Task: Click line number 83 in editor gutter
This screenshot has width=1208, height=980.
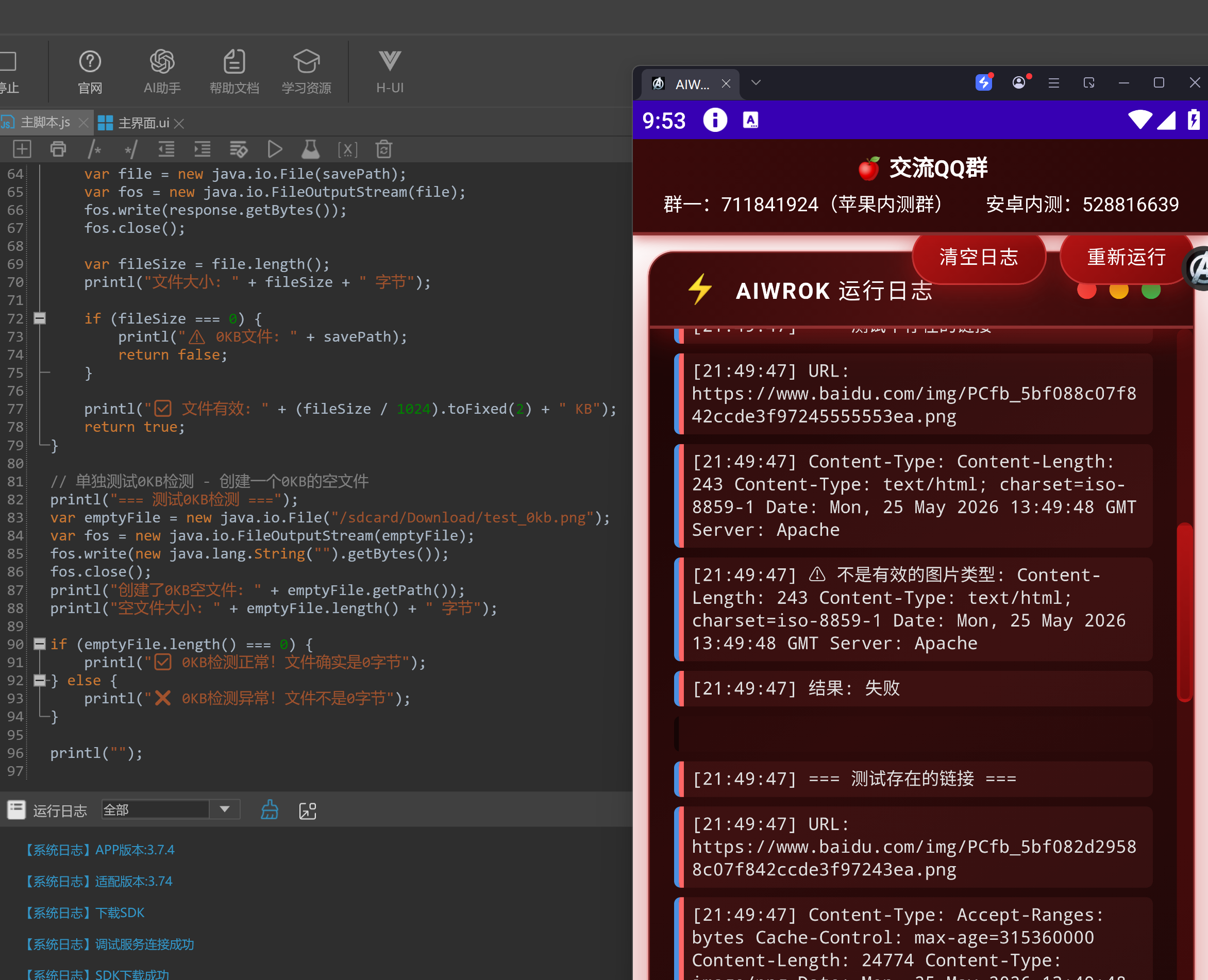Action: (16, 518)
